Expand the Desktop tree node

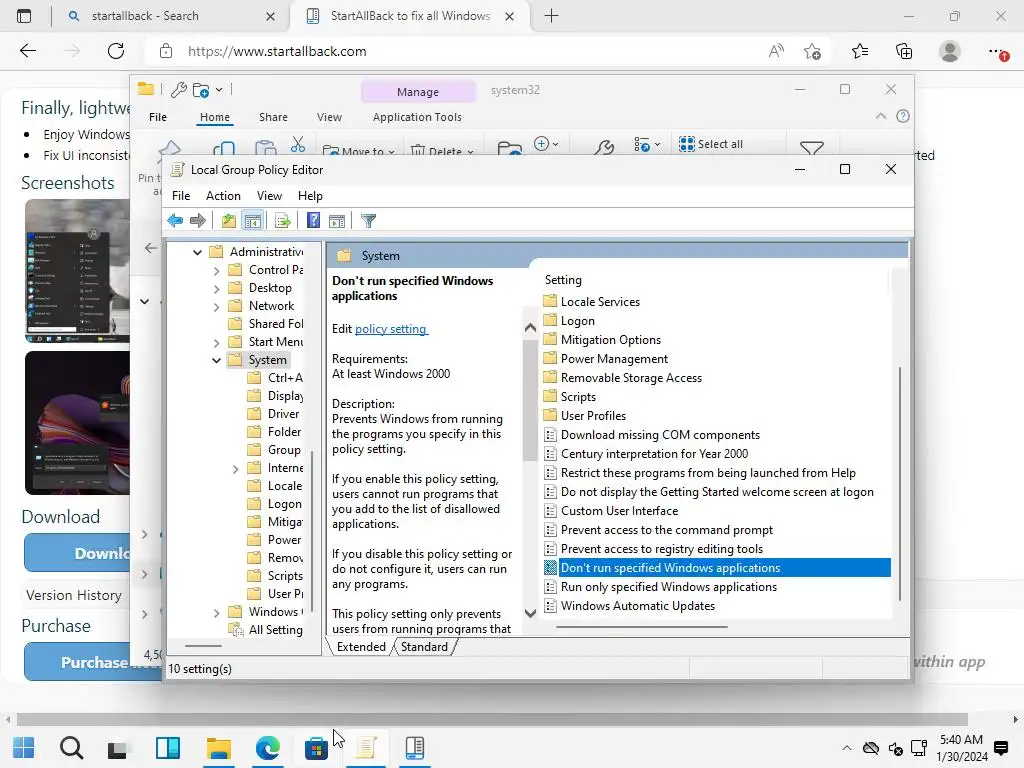[216, 288]
